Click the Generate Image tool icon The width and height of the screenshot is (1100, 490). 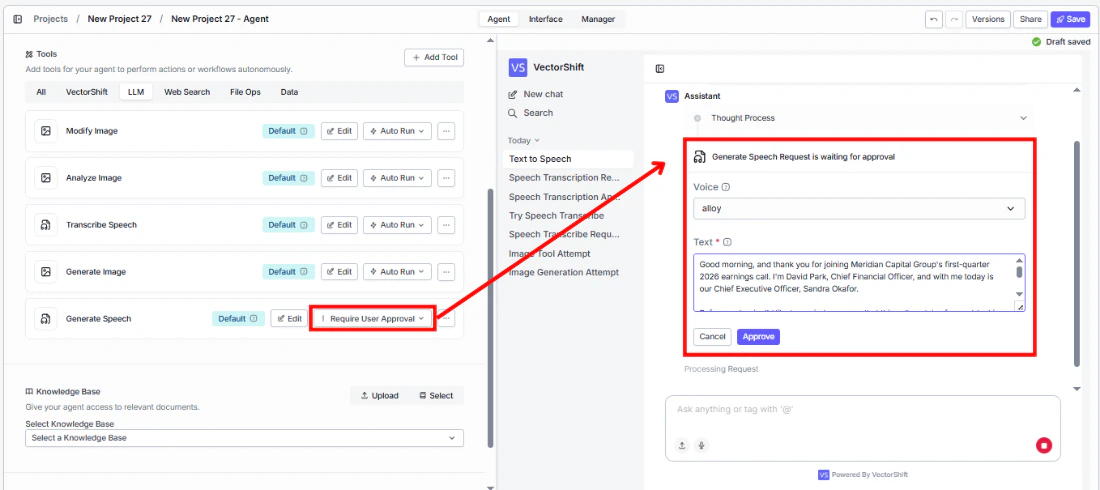(x=46, y=272)
